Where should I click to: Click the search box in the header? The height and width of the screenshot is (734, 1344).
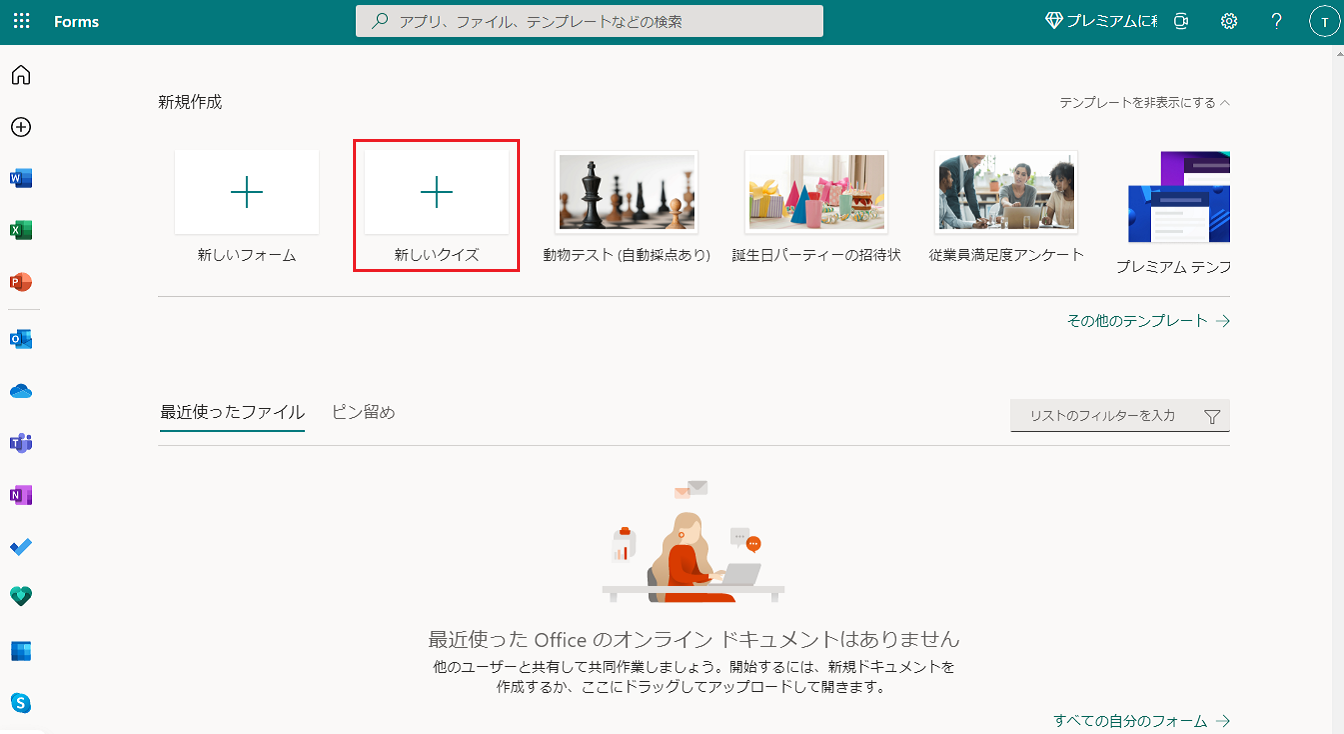pos(590,21)
